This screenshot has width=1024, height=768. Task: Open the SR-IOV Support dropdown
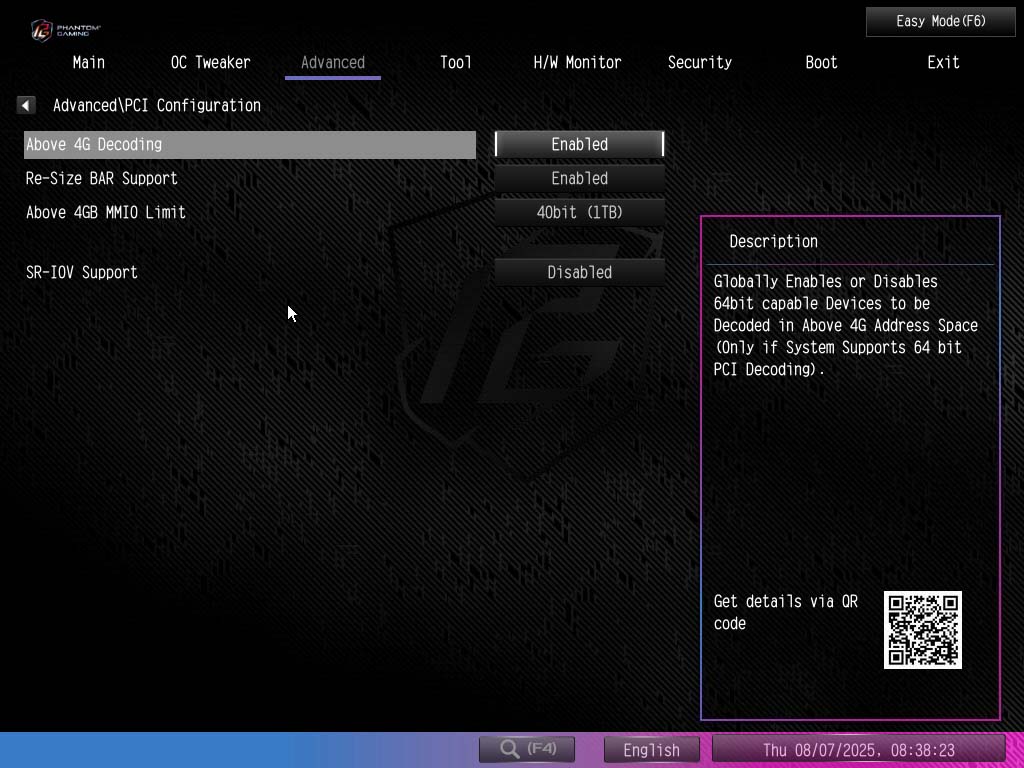tap(579, 271)
